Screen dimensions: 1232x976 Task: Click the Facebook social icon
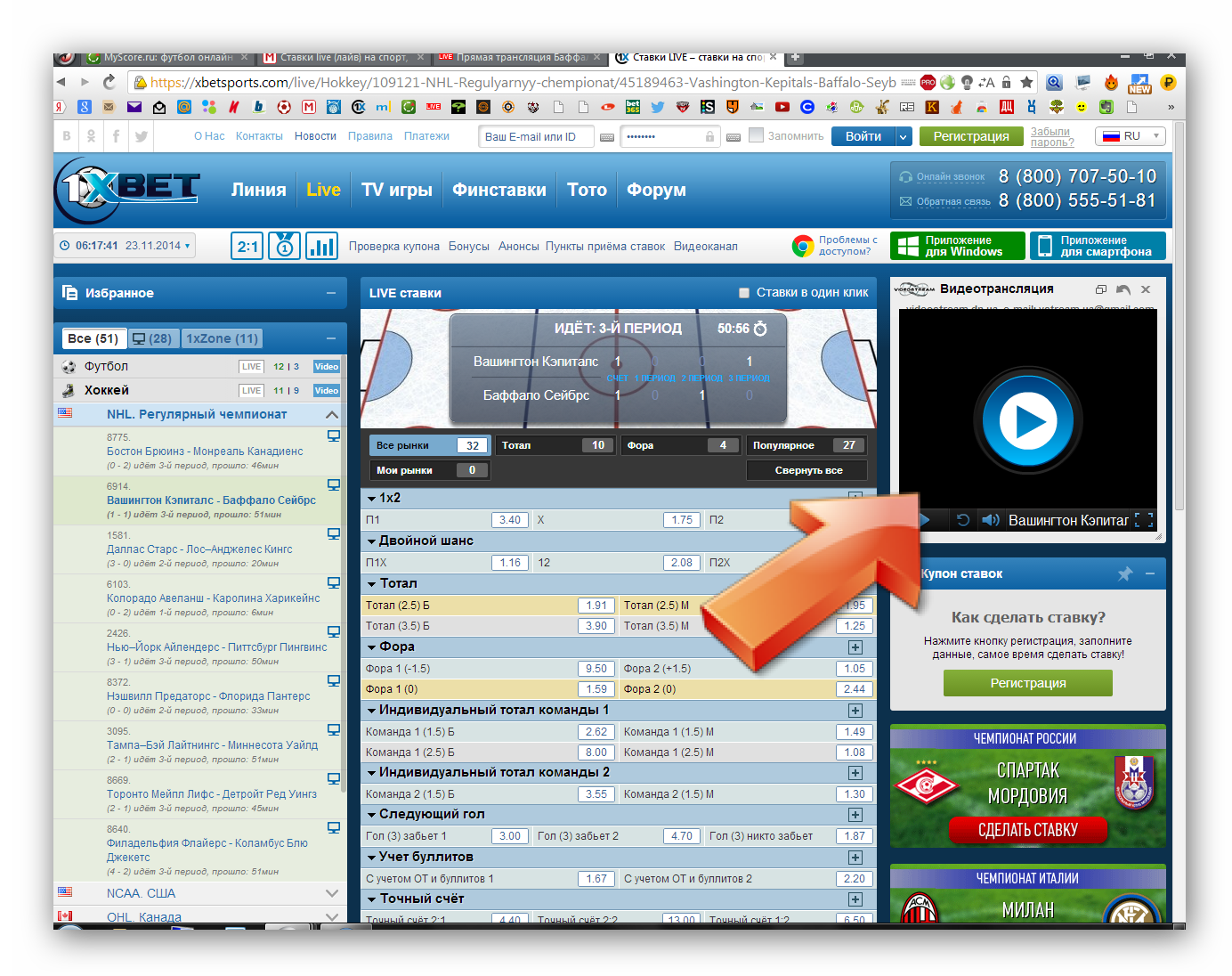click(116, 136)
